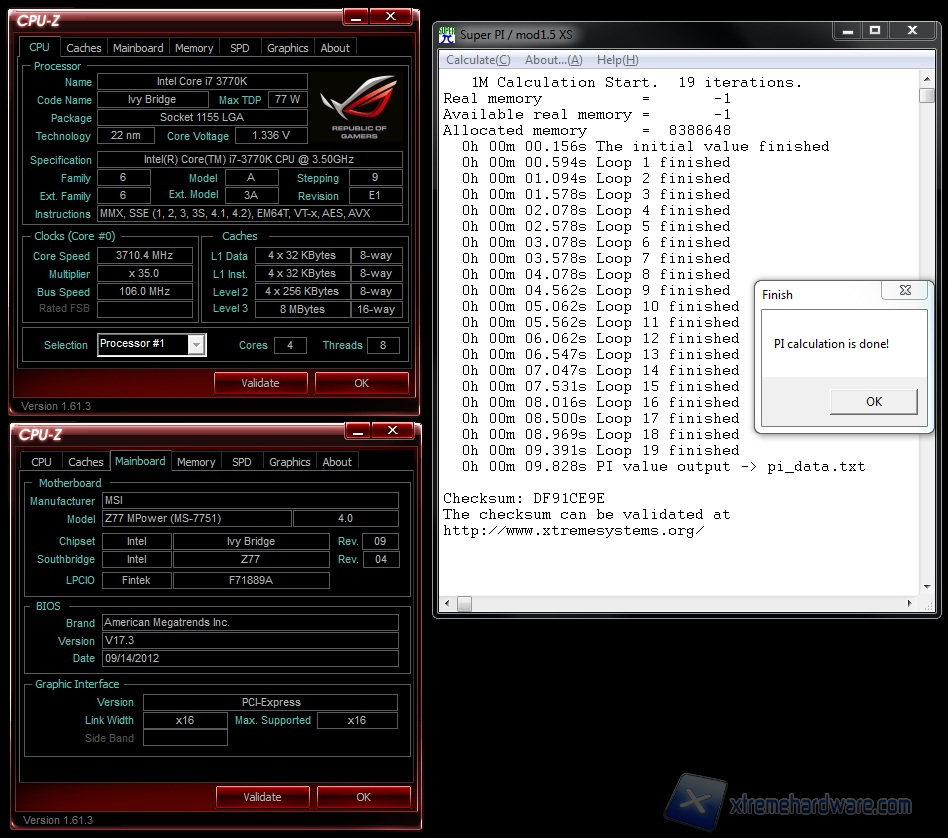948x838 pixels.
Task: Go to Graphics tab in lower CPU-Z
Action: tap(290, 462)
